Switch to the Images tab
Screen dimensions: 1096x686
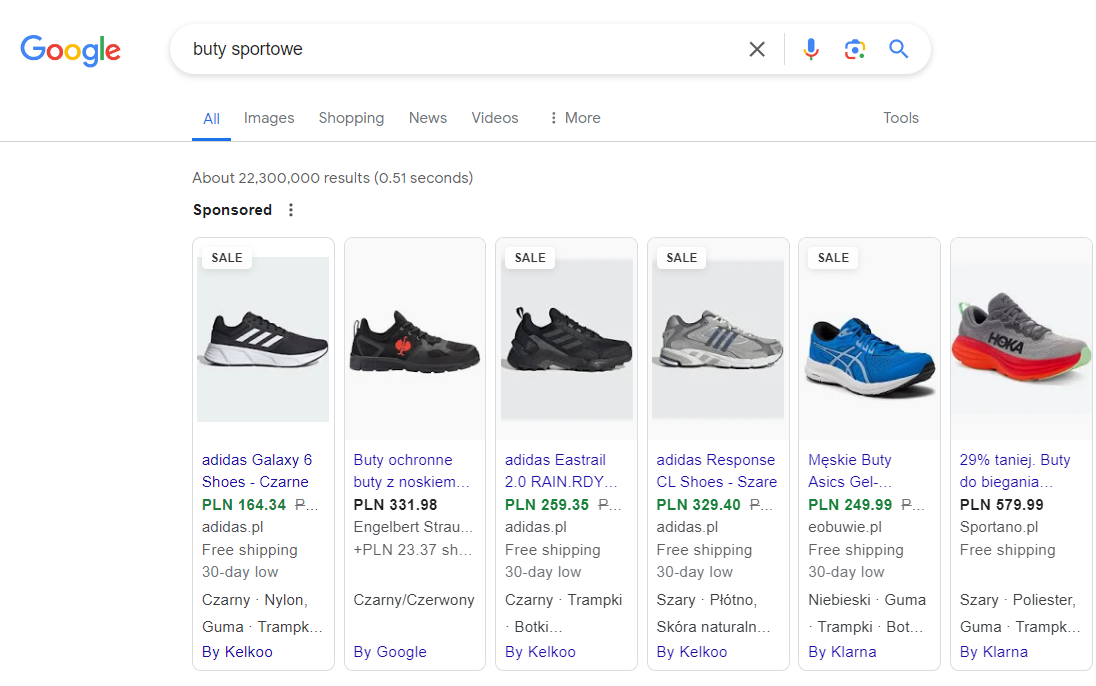[x=269, y=117]
